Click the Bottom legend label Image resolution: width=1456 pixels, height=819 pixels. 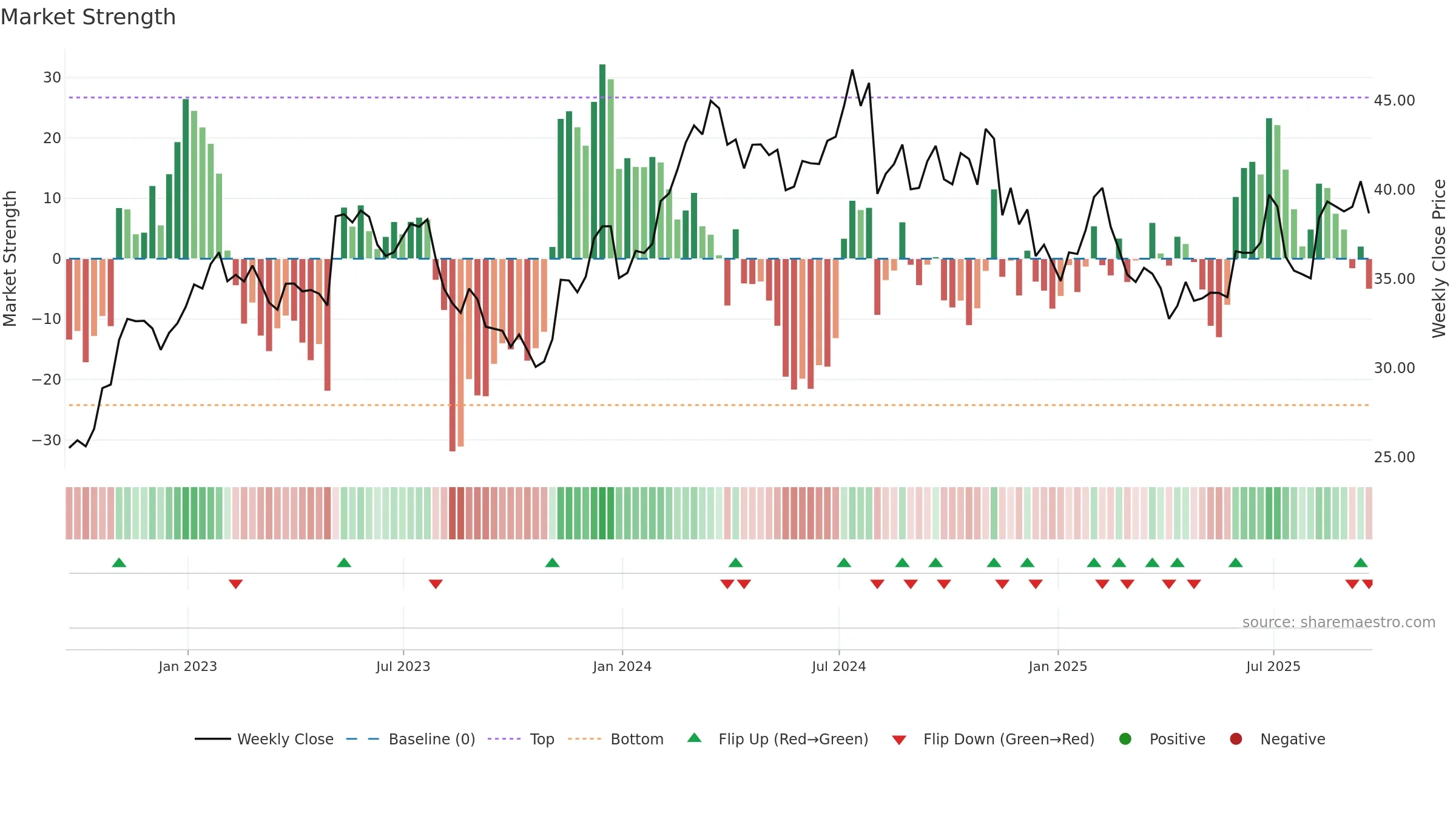pyautogui.click(x=637, y=739)
